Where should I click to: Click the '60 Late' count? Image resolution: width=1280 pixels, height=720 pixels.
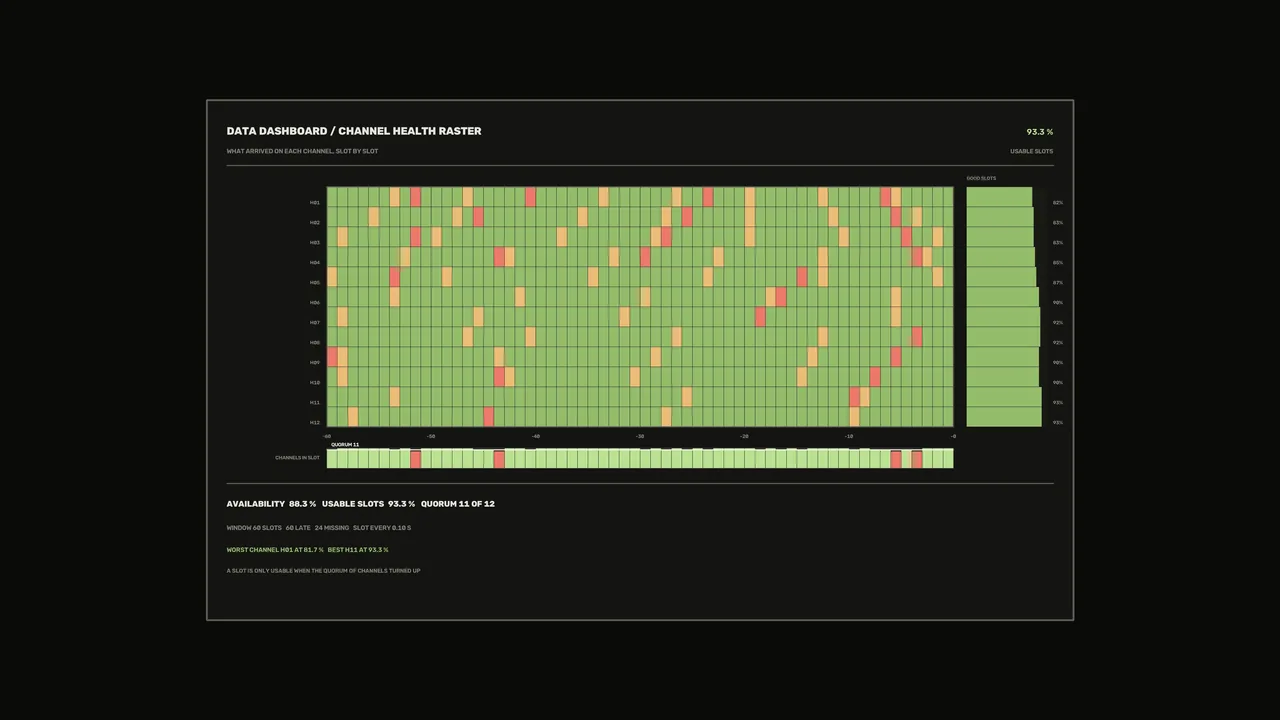[x=298, y=528]
